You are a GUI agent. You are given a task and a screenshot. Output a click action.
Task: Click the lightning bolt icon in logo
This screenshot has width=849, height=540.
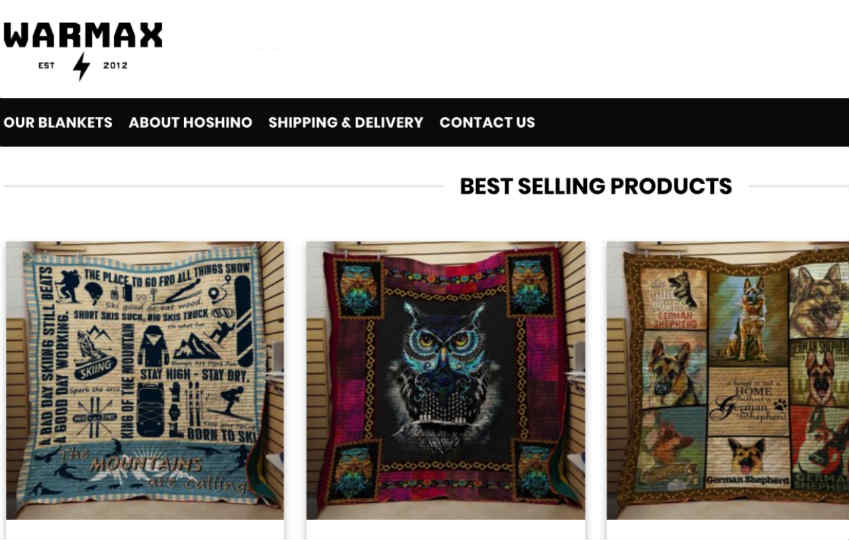[82, 66]
